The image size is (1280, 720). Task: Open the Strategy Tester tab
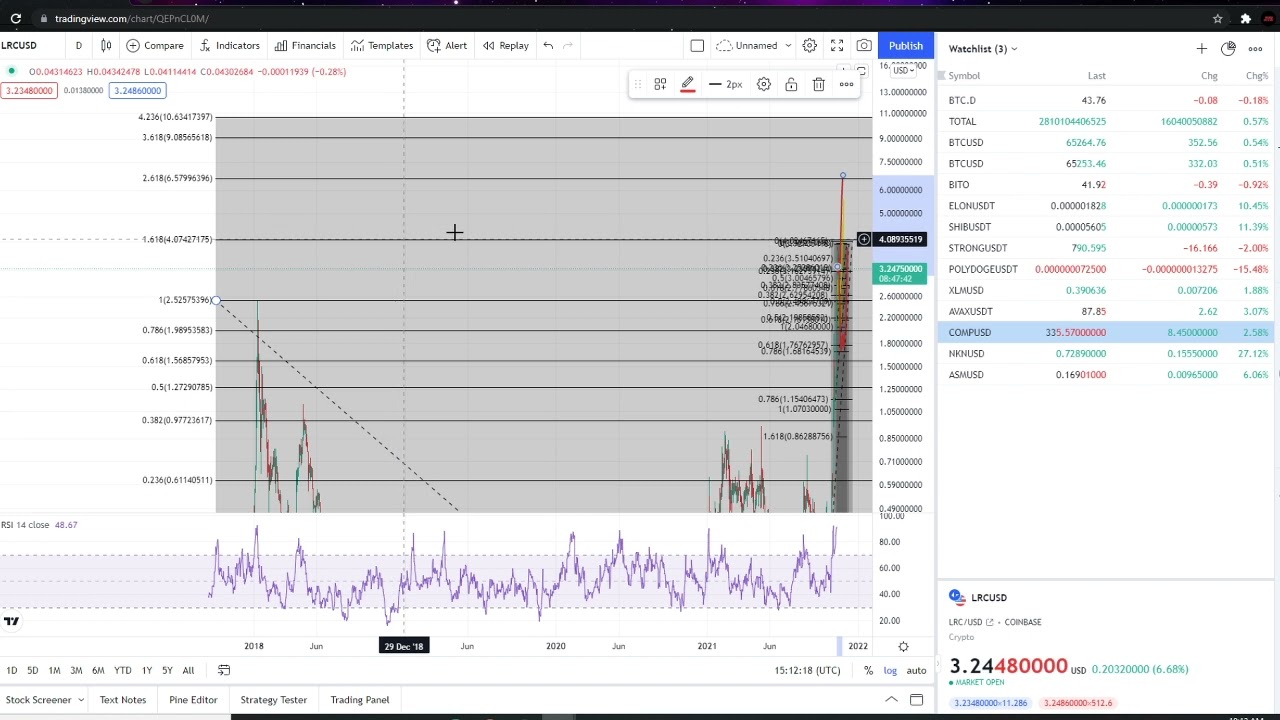[x=273, y=700]
